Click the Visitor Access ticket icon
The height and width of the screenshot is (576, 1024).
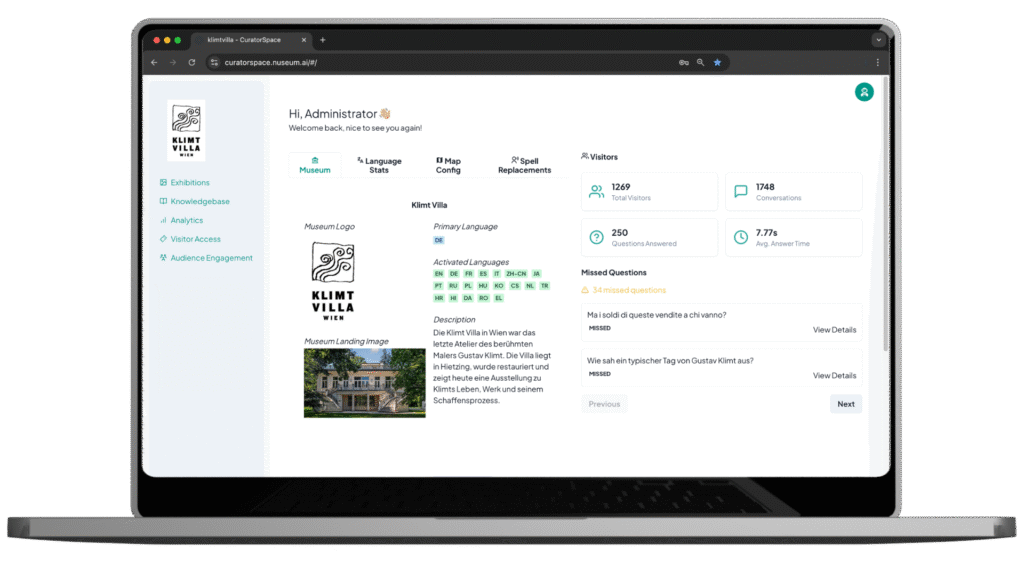pos(163,239)
